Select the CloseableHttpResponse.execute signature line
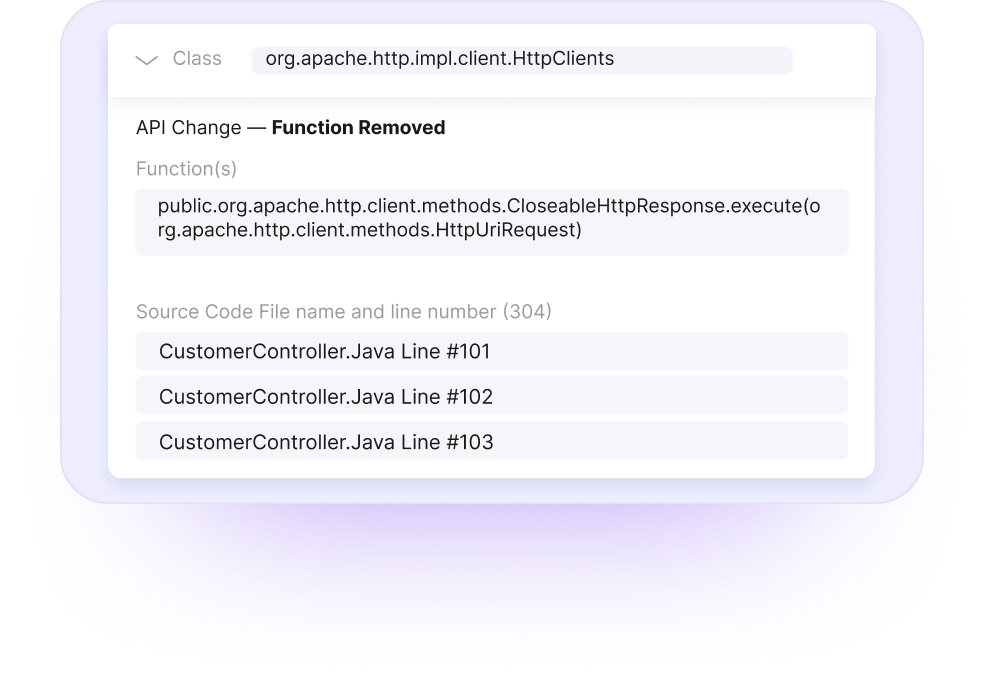 pos(488,208)
